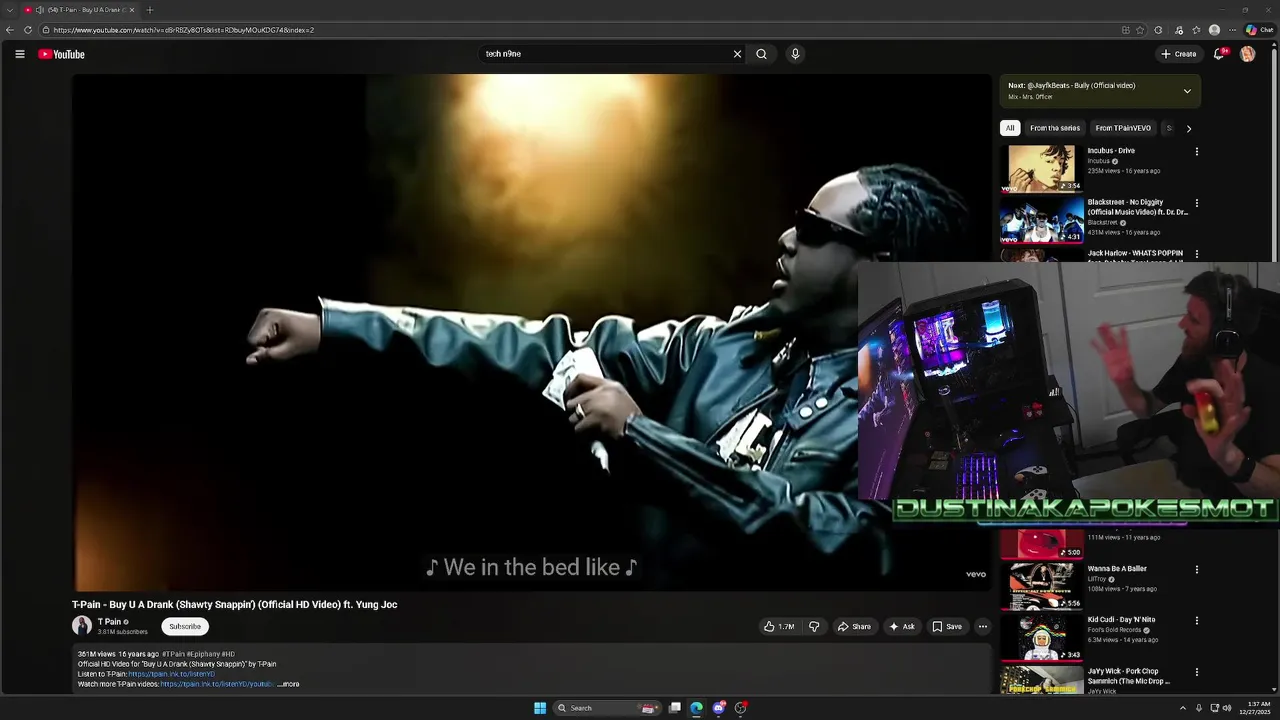Expand the Next up playlist panel

click(1187, 91)
